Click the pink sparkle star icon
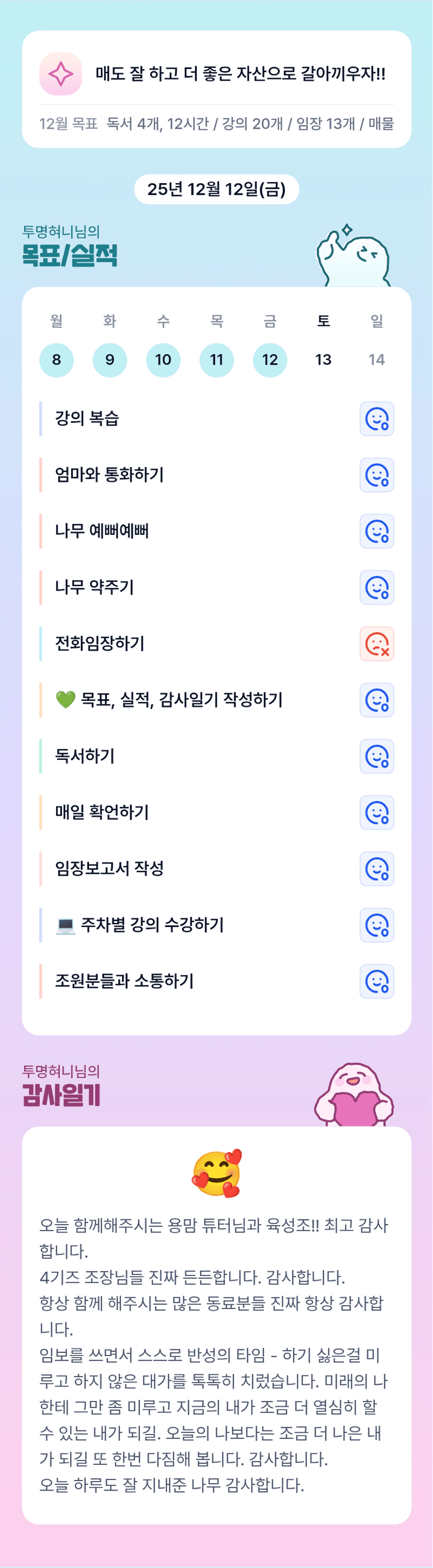The image size is (433, 1568). [x=60, y=74]
